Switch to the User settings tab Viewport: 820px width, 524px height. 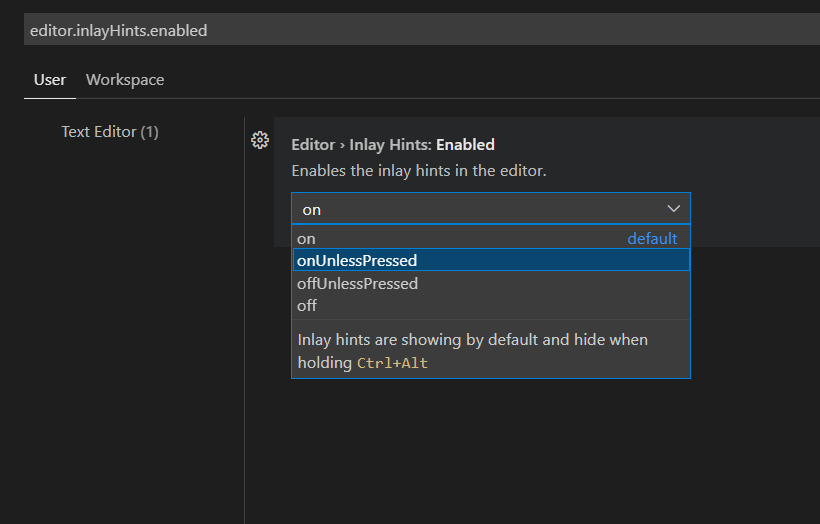pyautogui.click(x=50, y=80)
